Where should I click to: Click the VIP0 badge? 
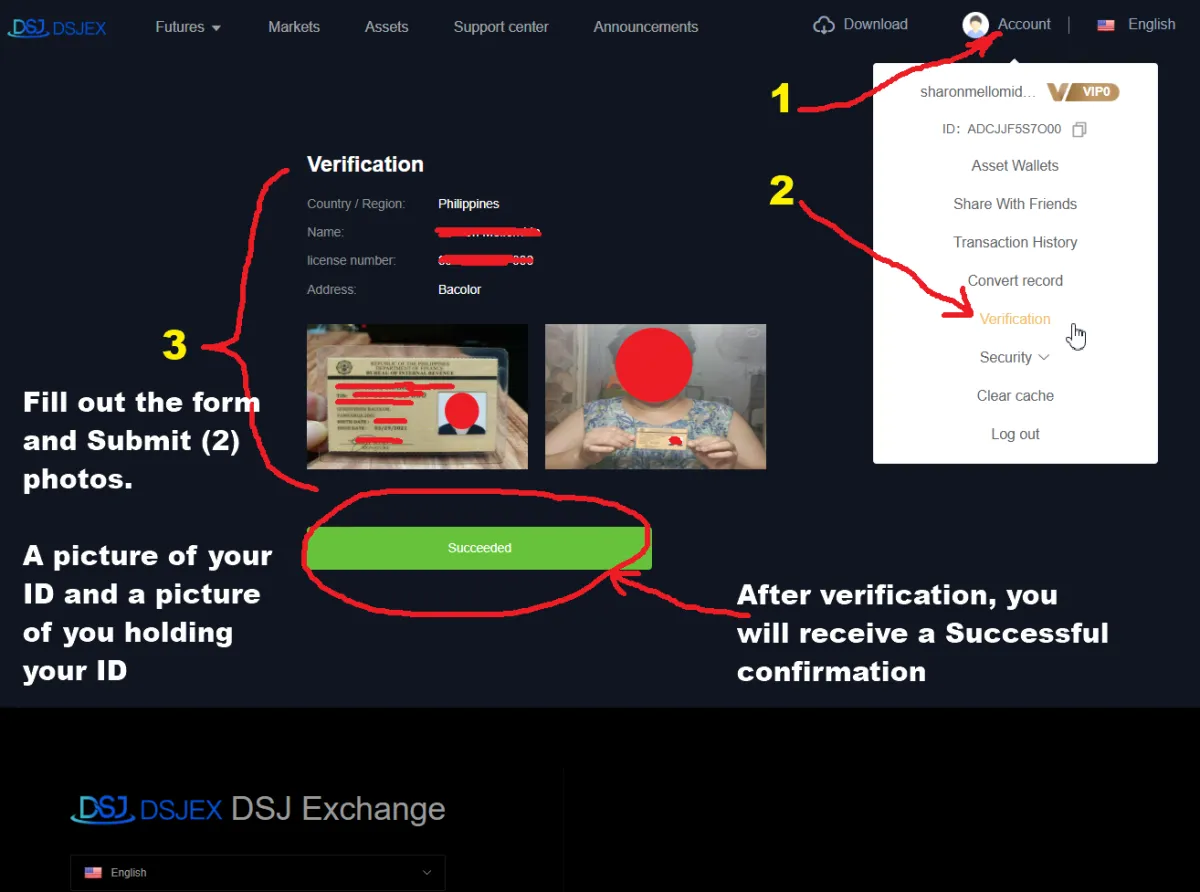coord(1083,92)
